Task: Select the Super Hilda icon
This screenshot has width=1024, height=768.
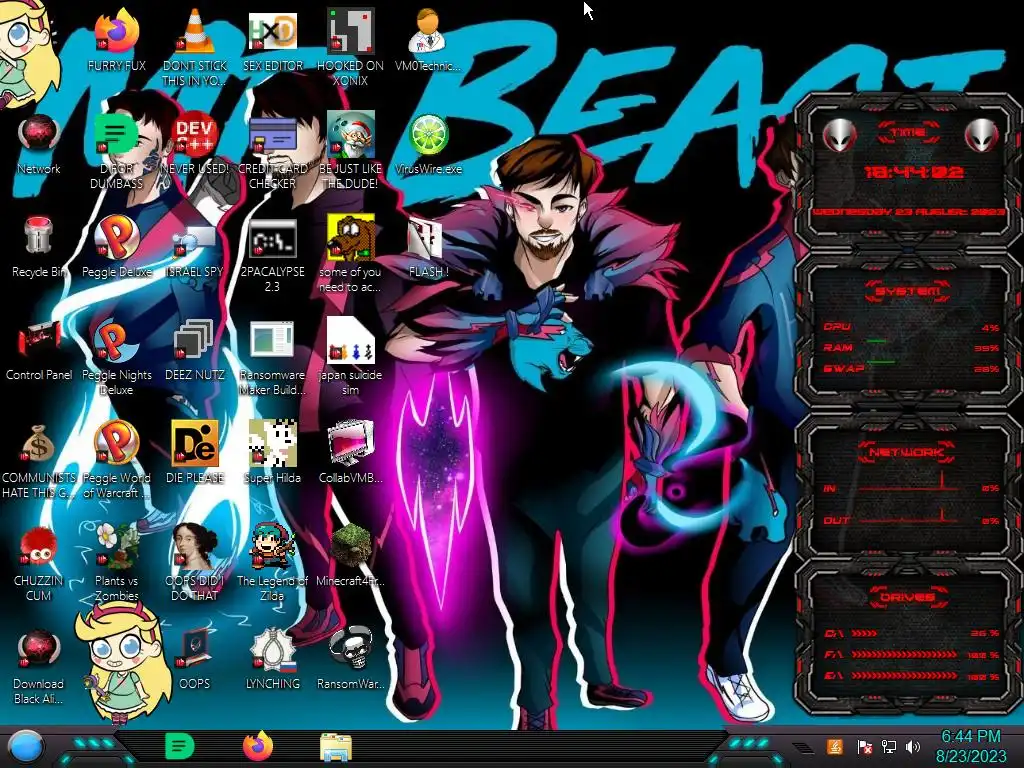Action: 272,443
